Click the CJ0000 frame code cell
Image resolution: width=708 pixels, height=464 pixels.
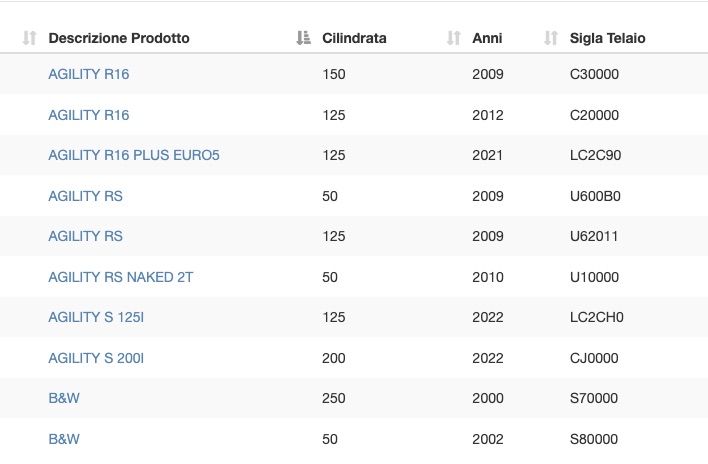594,358
